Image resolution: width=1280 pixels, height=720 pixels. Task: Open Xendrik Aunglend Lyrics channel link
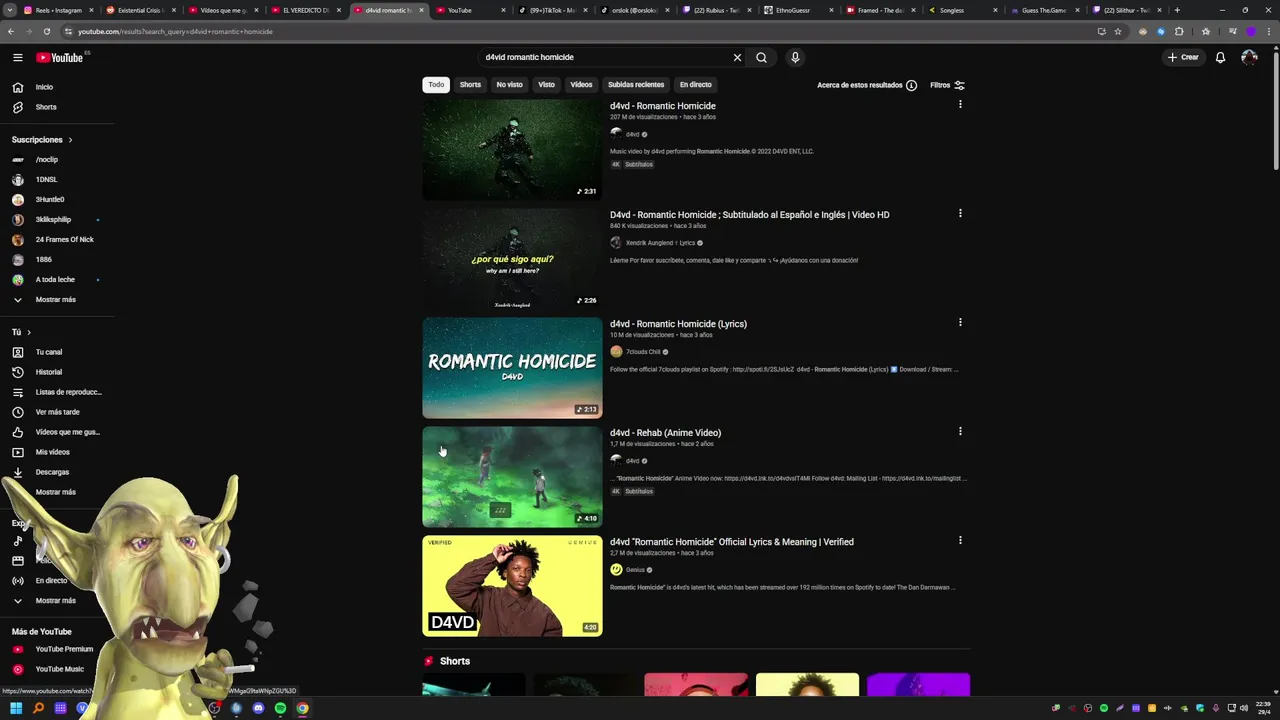(660, 243)
